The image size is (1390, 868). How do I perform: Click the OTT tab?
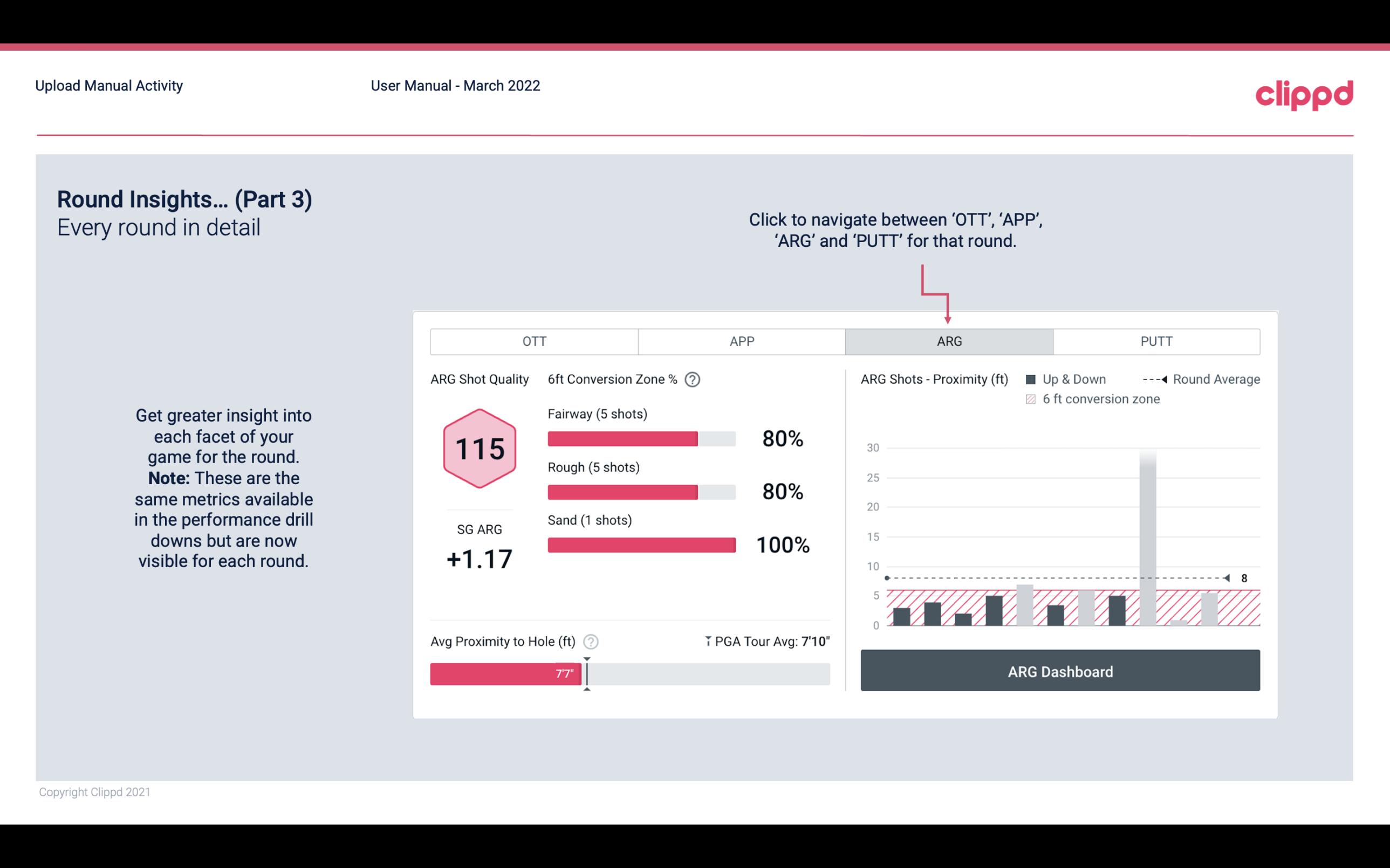[534, 342]
